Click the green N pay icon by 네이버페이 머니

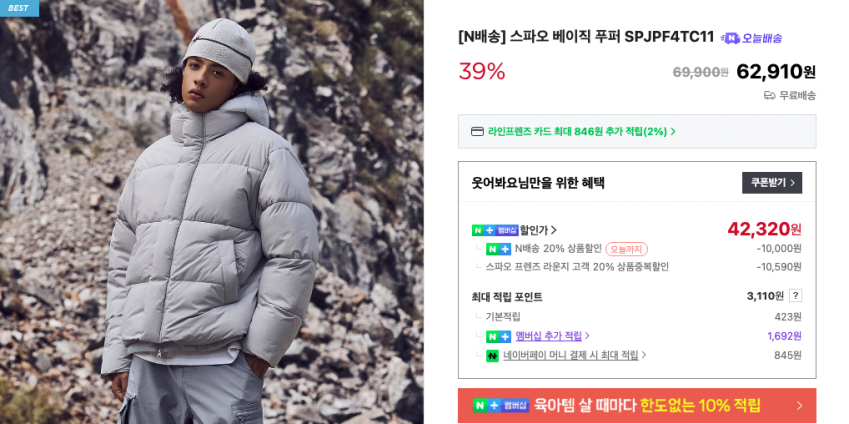click(x=492, y=356)
